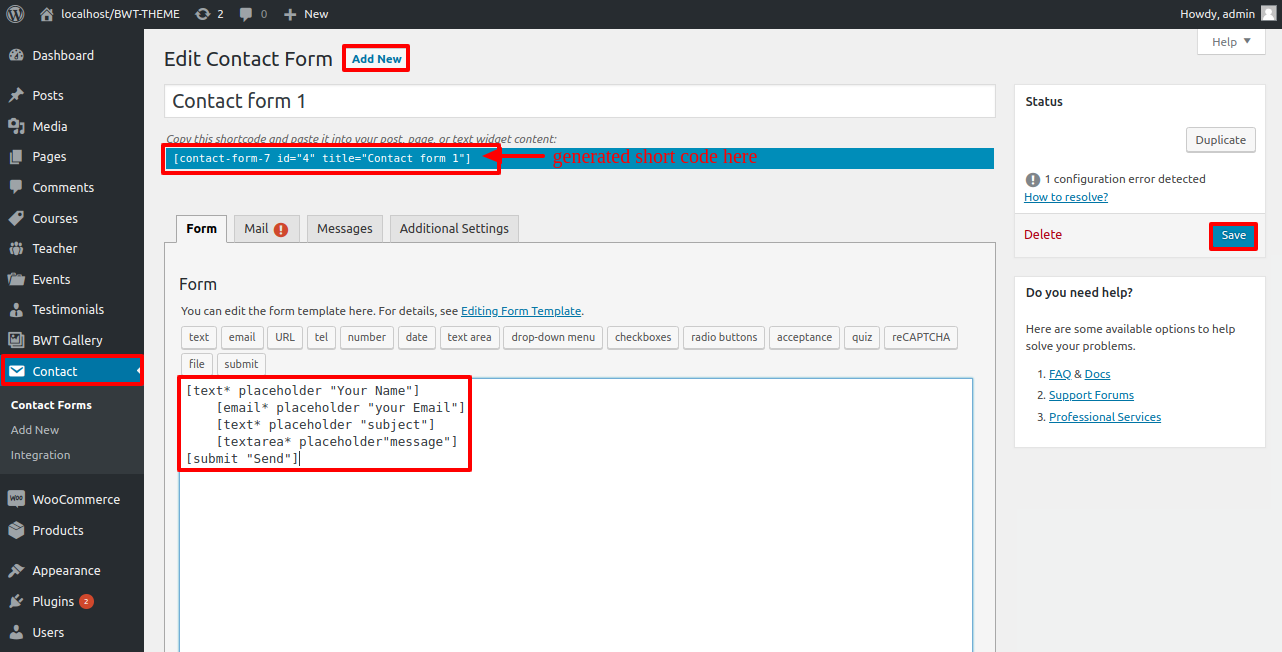Open the Dashboard menu in sidebar
The height and width of the screenshot is (652, 1282).
(62, 56)
